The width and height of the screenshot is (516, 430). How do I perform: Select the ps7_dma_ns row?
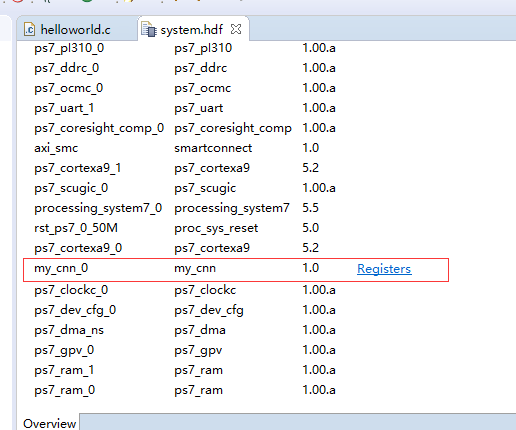point(69,330)
